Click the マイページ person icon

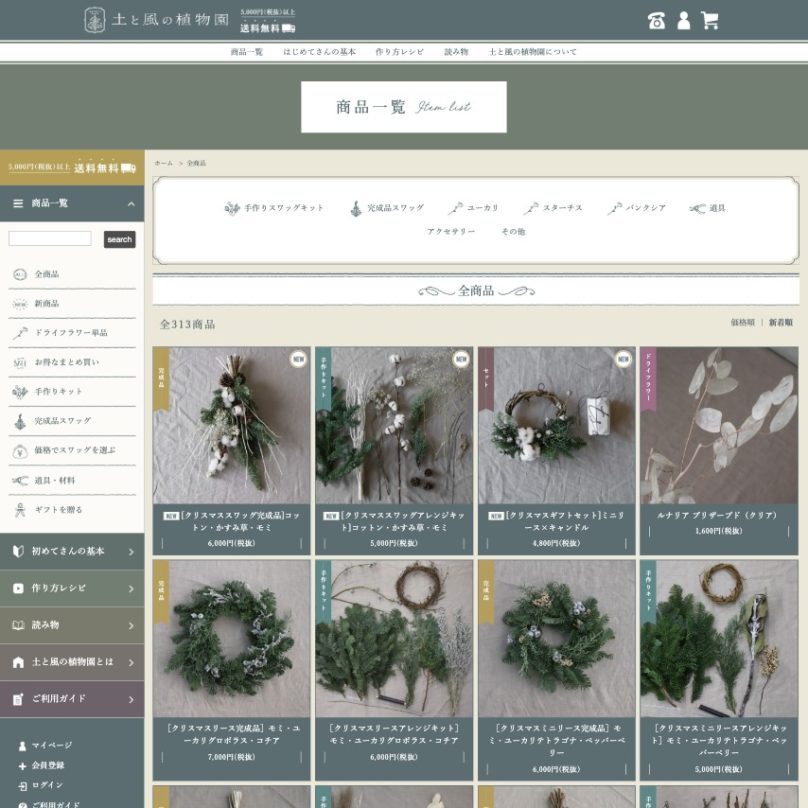click(22, 746)
